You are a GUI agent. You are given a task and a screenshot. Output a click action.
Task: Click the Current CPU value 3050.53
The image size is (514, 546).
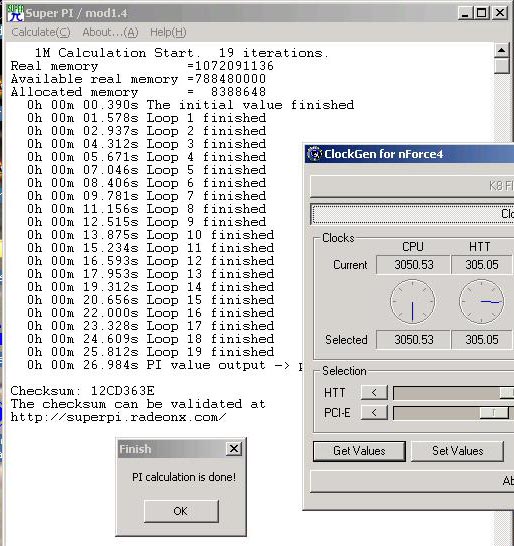point(413,265)
